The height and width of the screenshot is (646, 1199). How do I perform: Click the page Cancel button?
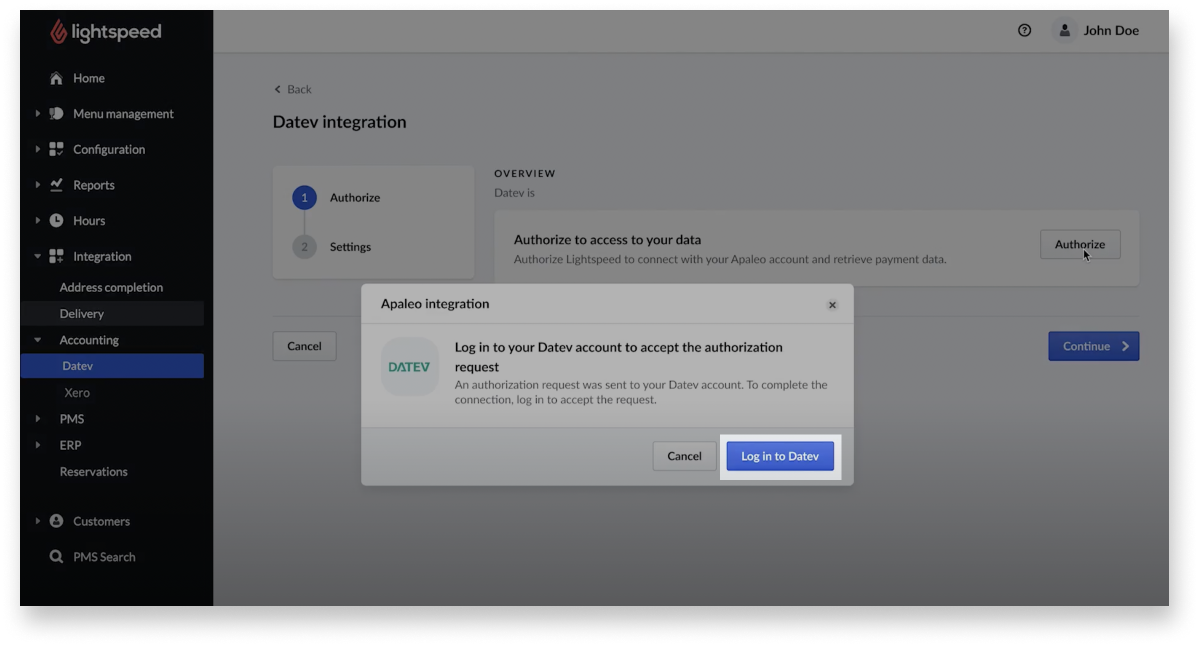click(x=304, y=346)
